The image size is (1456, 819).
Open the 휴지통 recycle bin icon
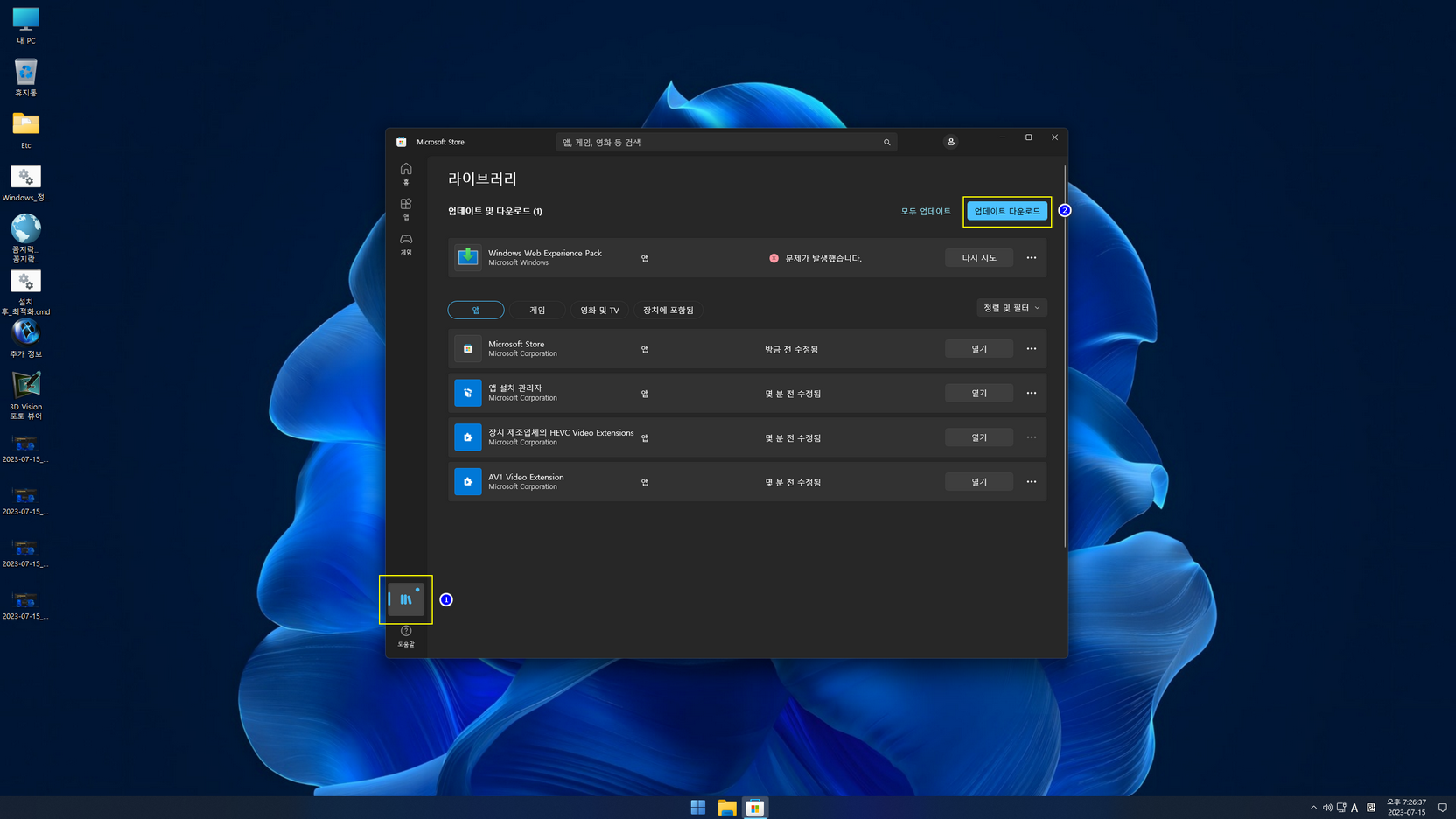25,77
